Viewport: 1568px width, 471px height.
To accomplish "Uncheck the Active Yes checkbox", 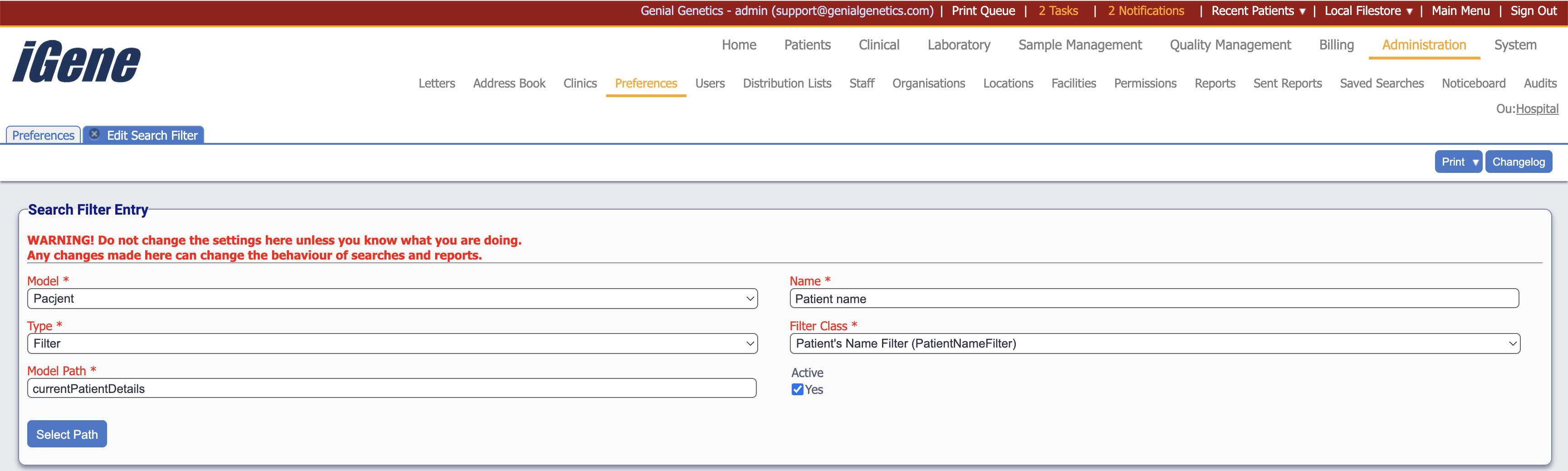I will 797,389.
